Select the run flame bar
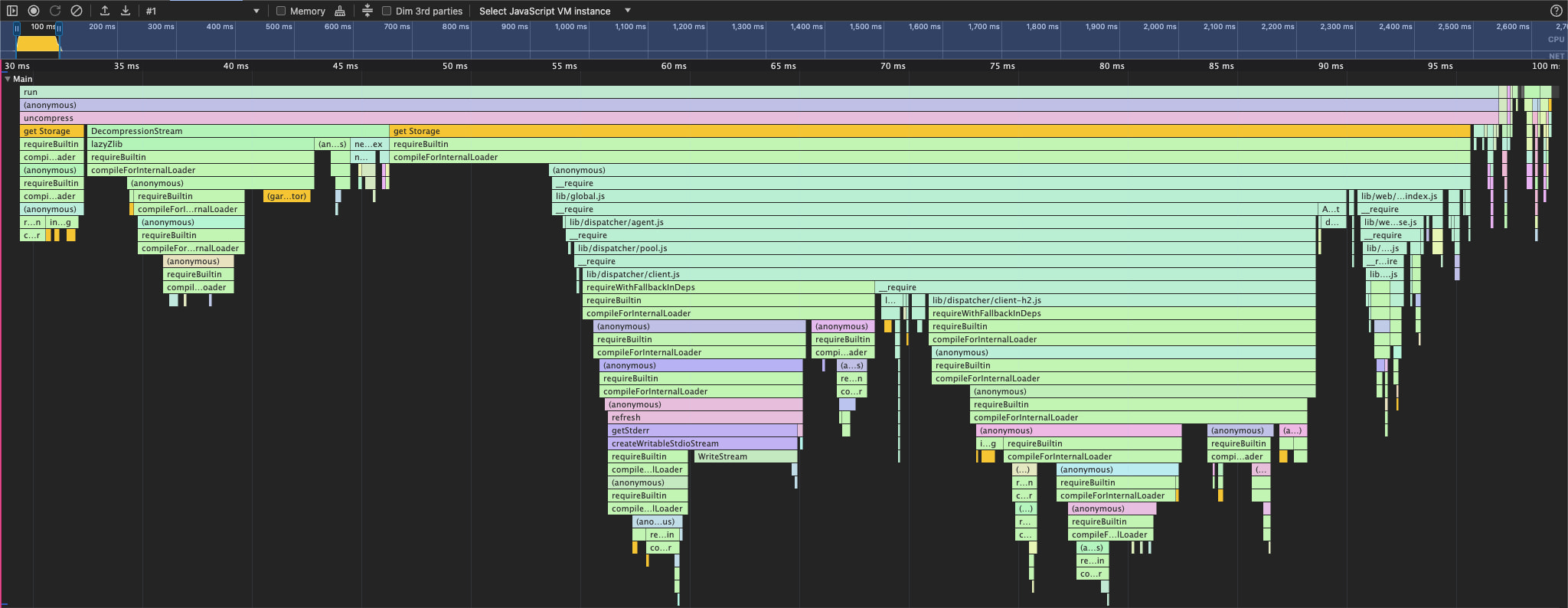 tap(759, 92)
